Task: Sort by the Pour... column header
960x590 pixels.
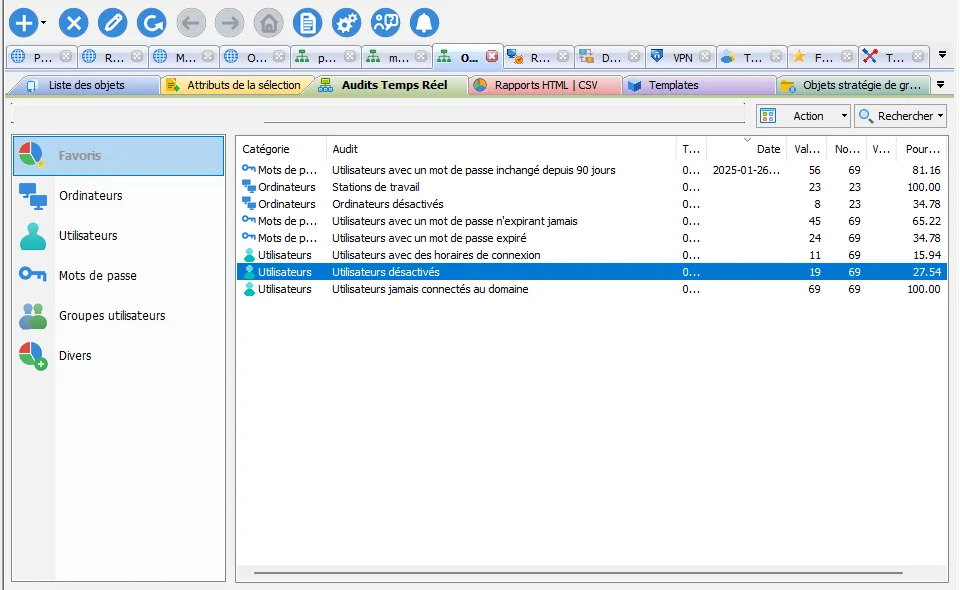Action: click(922, 149)
